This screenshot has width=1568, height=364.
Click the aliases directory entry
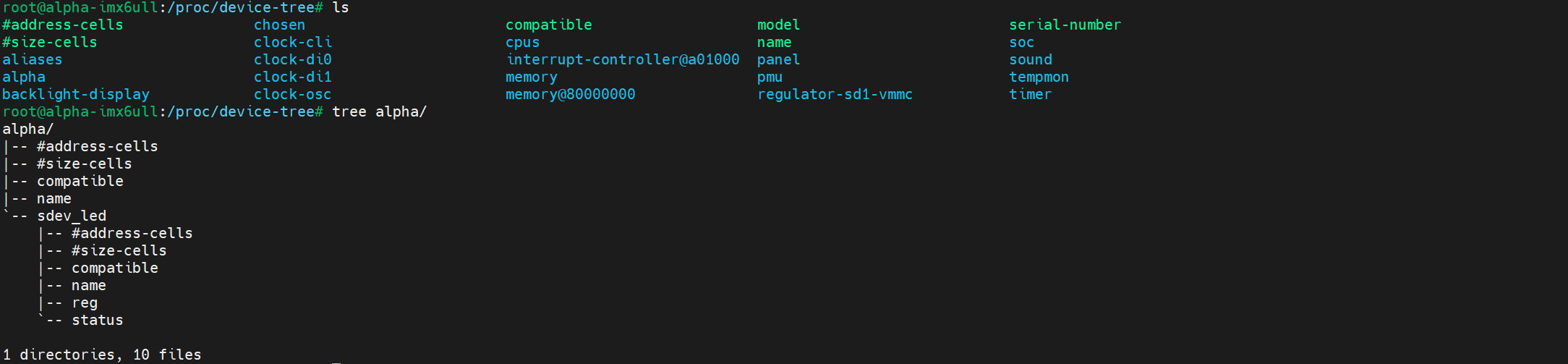point(32,59)
